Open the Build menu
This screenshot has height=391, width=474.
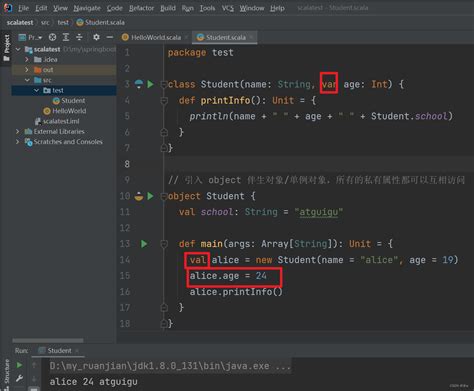(168, 8)
